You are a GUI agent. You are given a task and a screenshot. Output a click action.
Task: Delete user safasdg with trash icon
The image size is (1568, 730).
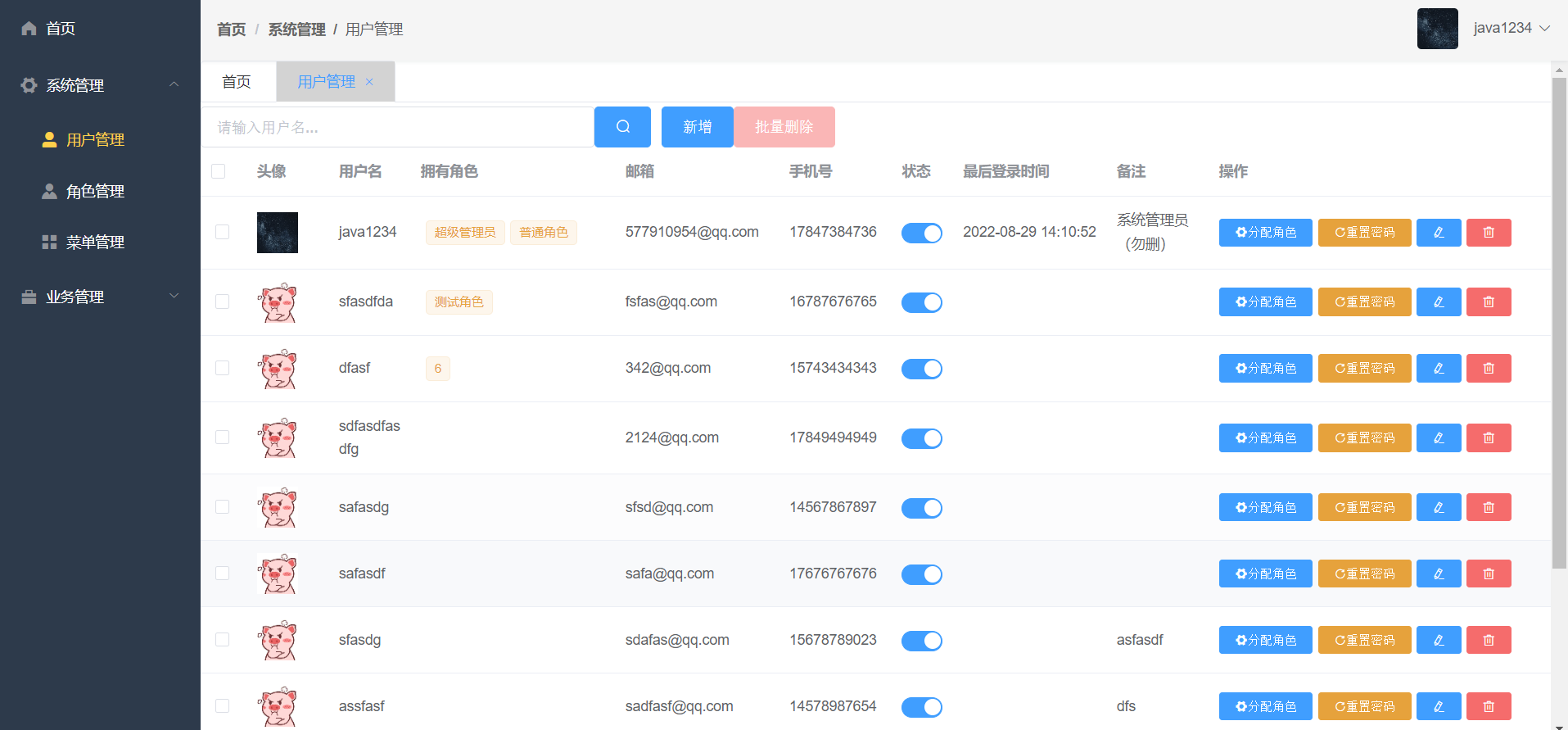1489,507
